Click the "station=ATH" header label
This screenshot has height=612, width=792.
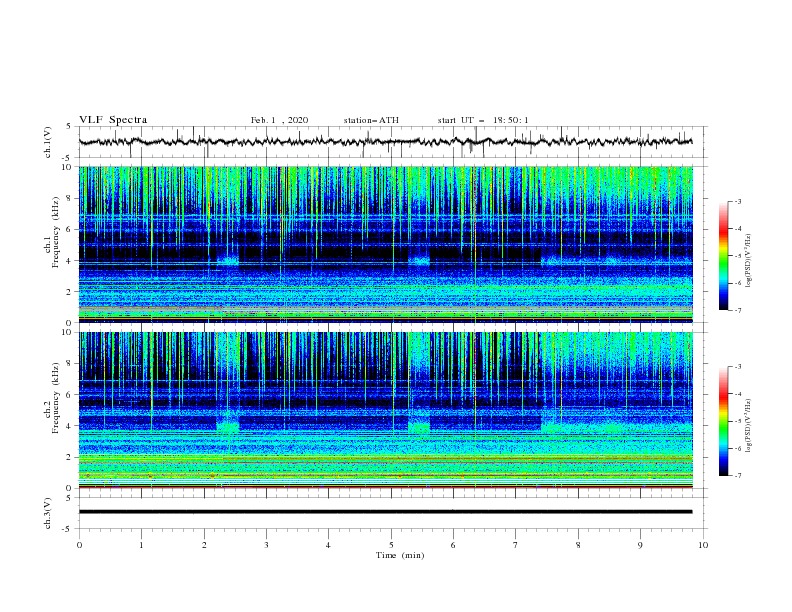click(x=371, y=120)
